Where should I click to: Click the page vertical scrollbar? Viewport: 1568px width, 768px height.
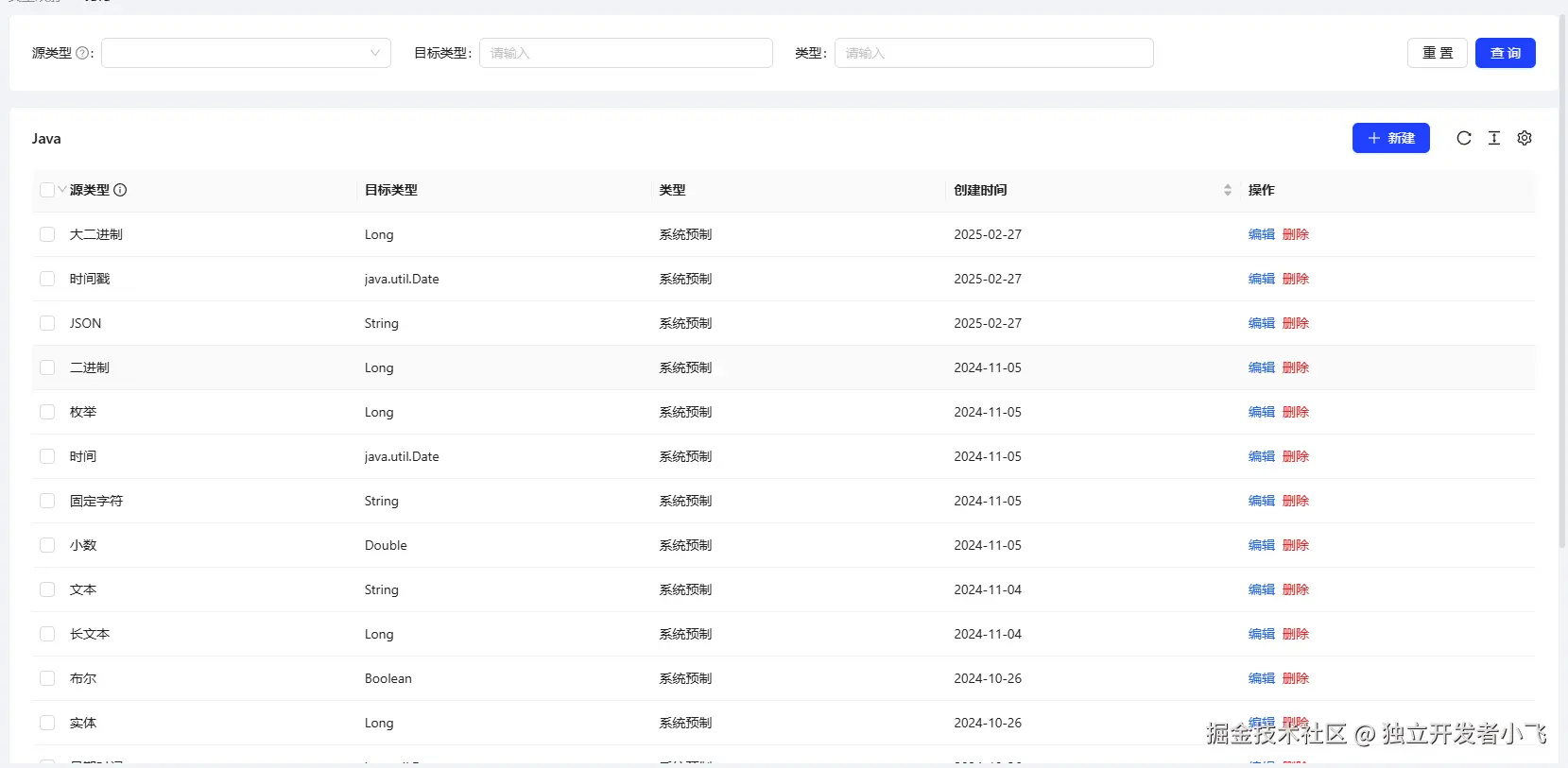(1562, 283)
